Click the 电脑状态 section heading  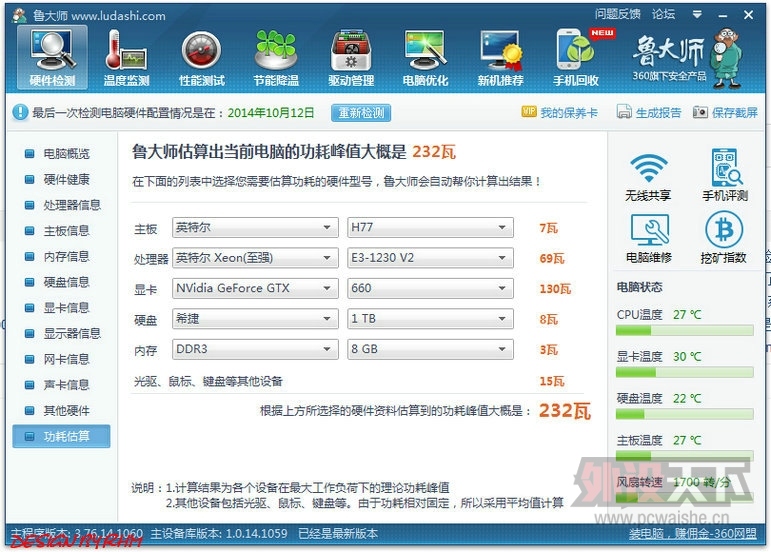pyautogui.click(x=639, y=287)
